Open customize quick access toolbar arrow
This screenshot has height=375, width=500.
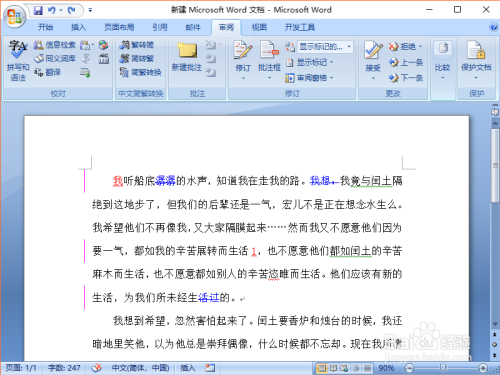pyautogui.click(x=90, y=10)
